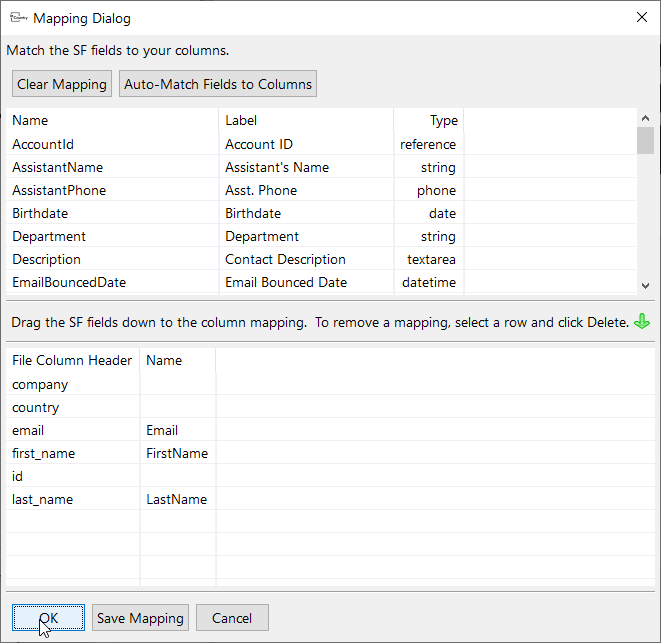Click the File Column Header heading
This screenshot has height=643, width=661.
(x=72, y=360)
